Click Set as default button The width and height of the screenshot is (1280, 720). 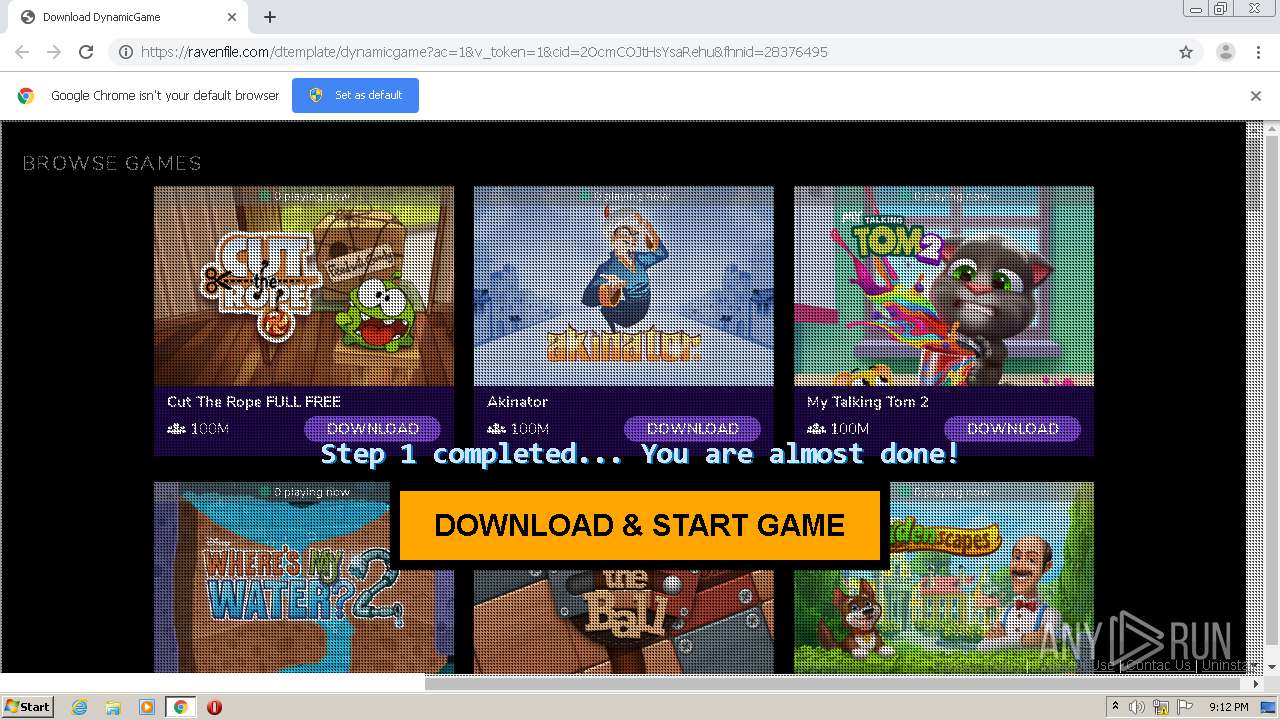click(355, 95)
